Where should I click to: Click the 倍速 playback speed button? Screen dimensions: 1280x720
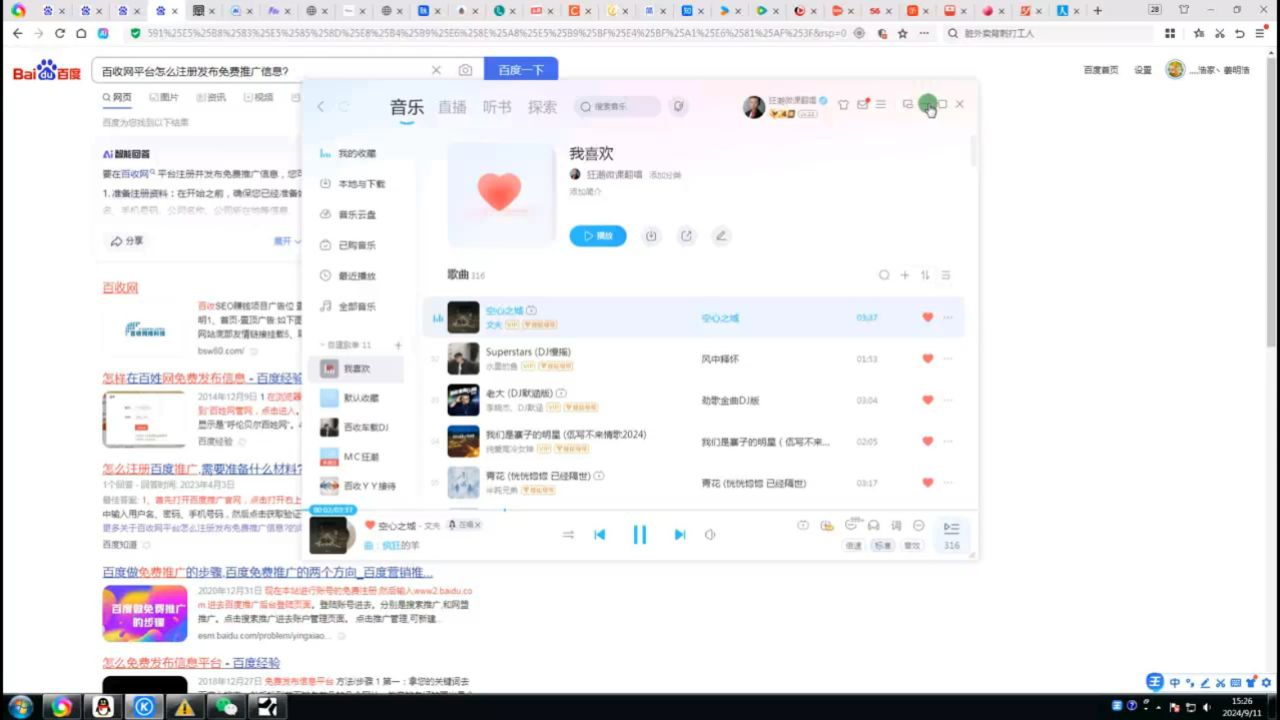[x=853, y=546]
